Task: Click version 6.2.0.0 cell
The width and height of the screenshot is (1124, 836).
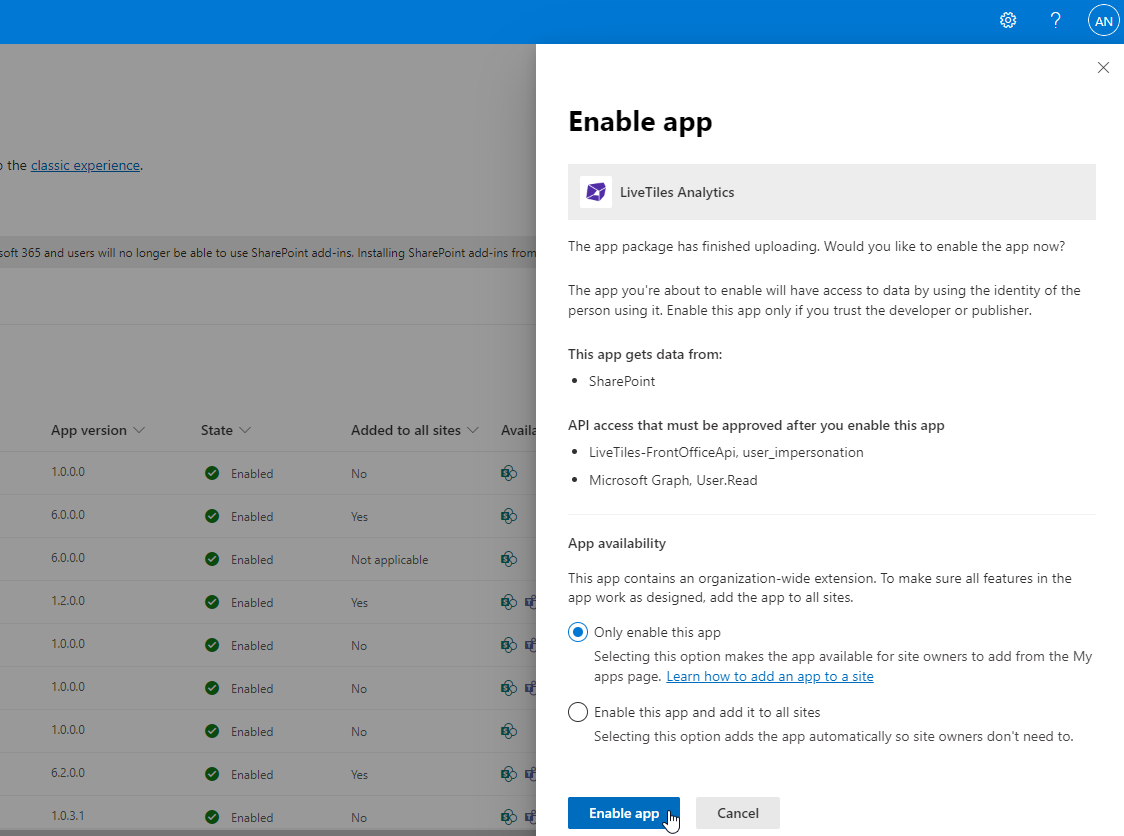Action: click(x=67, y=773)
